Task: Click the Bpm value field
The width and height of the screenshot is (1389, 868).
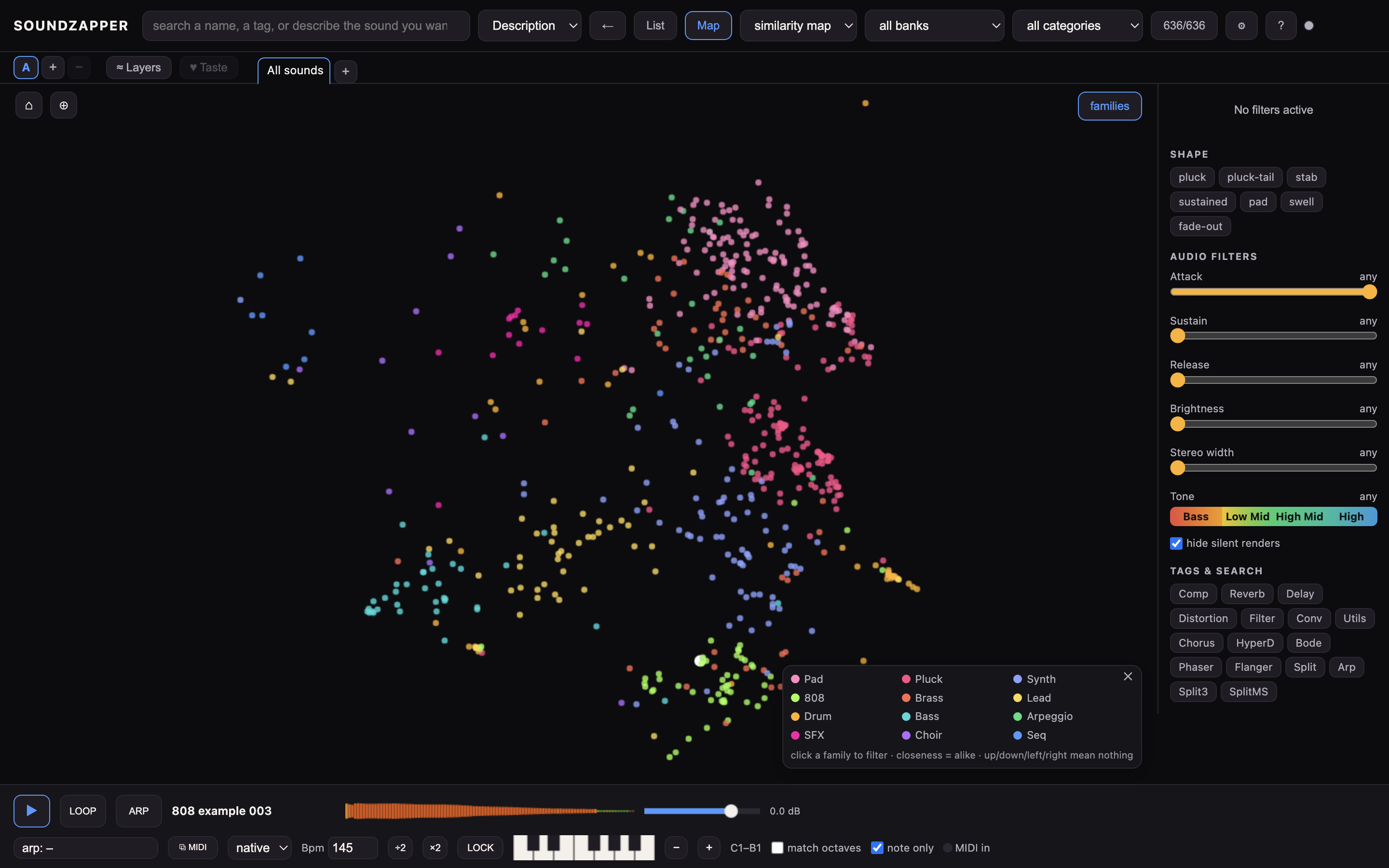Action: pyautogui.click(x=353, y=847)
